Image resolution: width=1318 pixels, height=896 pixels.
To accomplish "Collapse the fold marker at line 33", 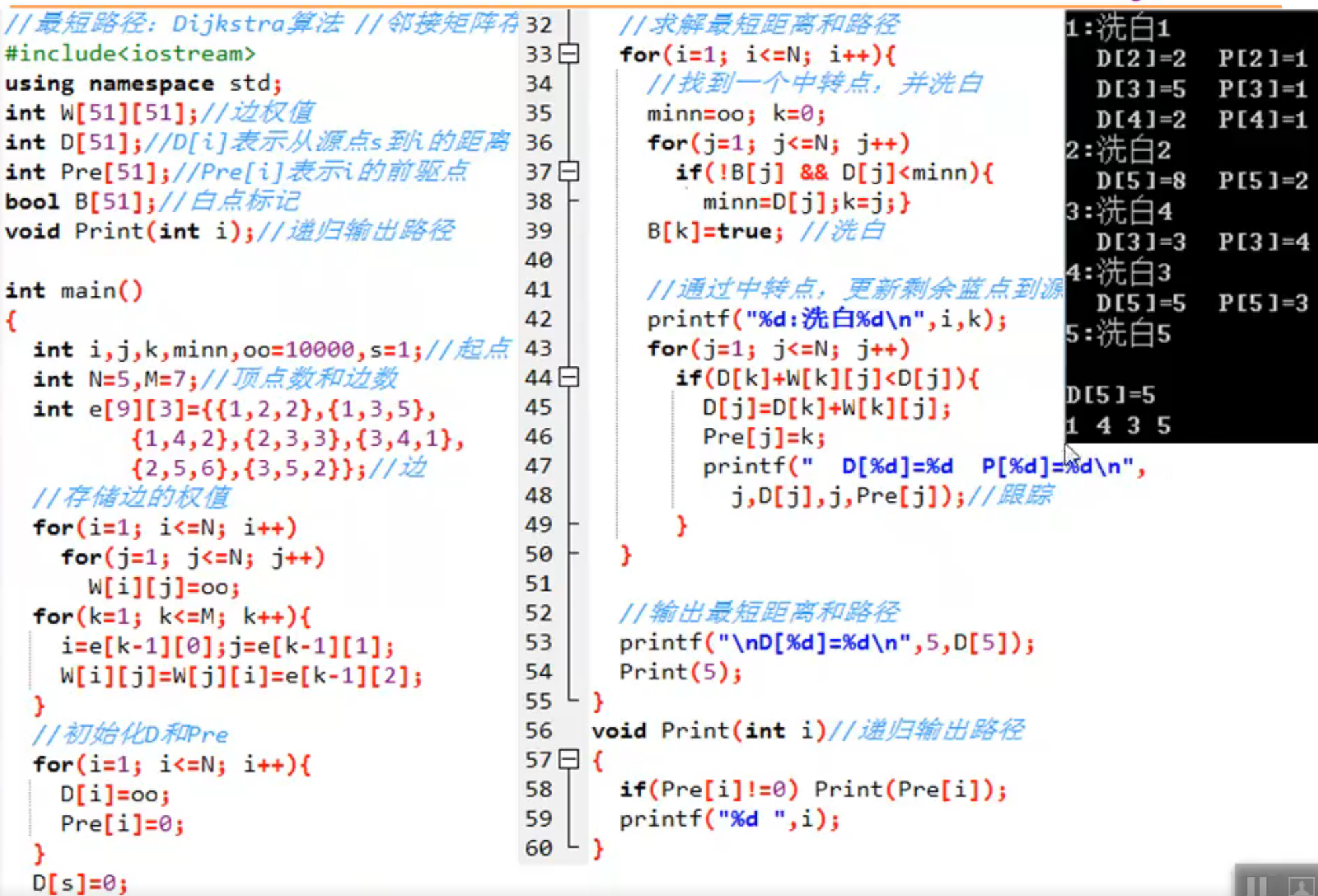I will click(569, 54).
